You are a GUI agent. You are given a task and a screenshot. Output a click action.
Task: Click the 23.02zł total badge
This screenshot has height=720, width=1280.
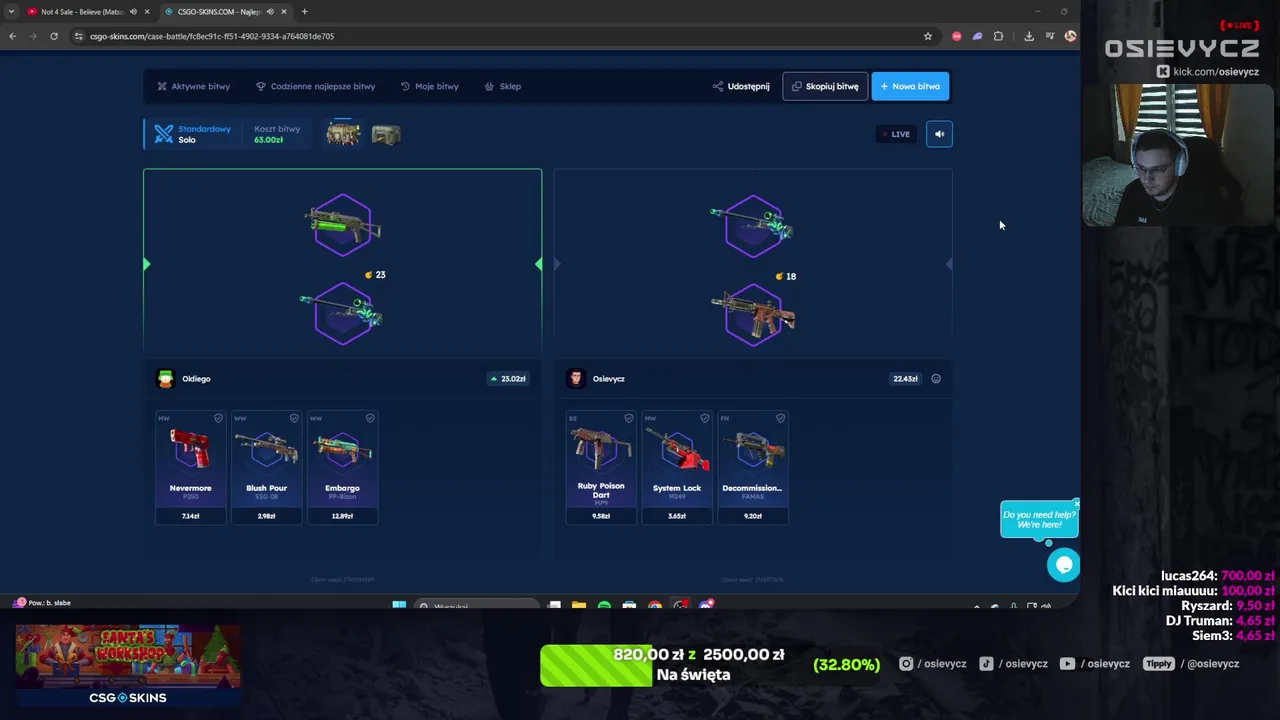pos(508,378)
